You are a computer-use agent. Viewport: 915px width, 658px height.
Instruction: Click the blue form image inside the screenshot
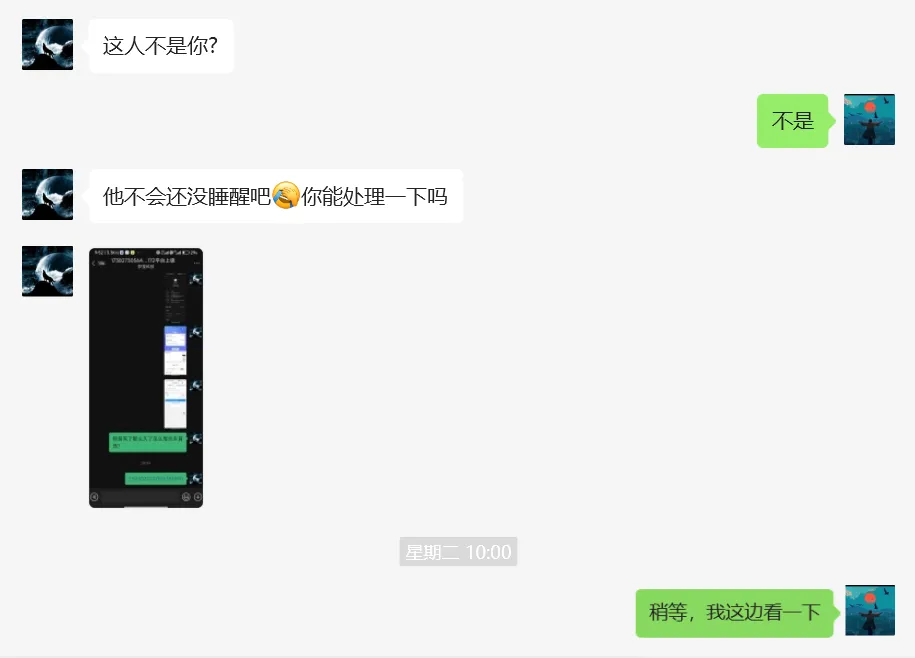176,351
